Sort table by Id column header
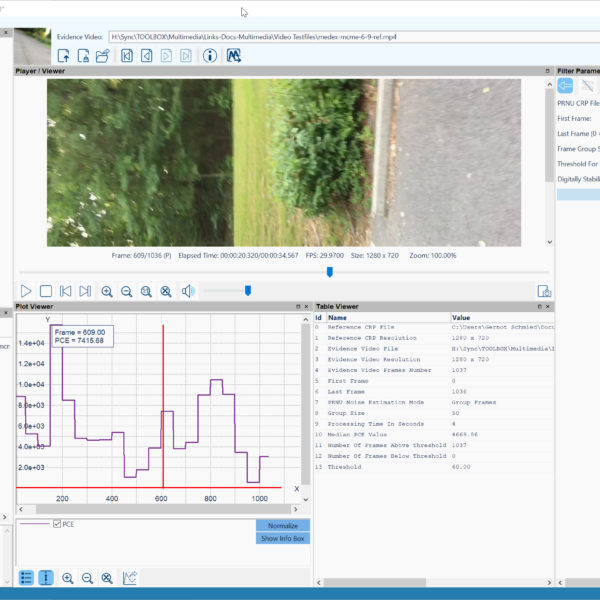600x600 pixels. click(x=320, y=318)
